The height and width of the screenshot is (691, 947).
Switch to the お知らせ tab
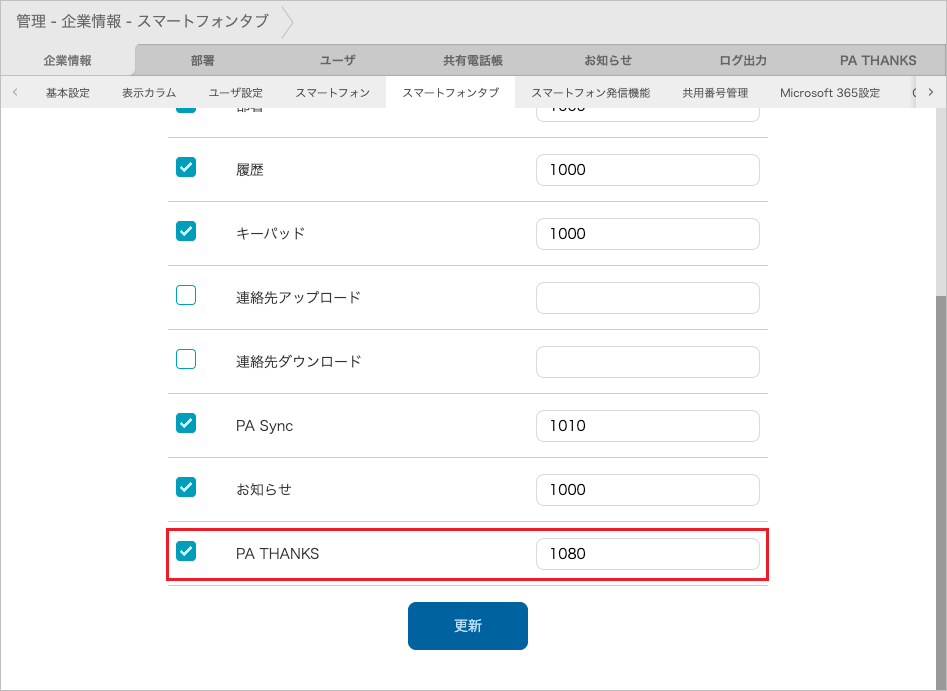pyautogui.click(x=607, y=60)
